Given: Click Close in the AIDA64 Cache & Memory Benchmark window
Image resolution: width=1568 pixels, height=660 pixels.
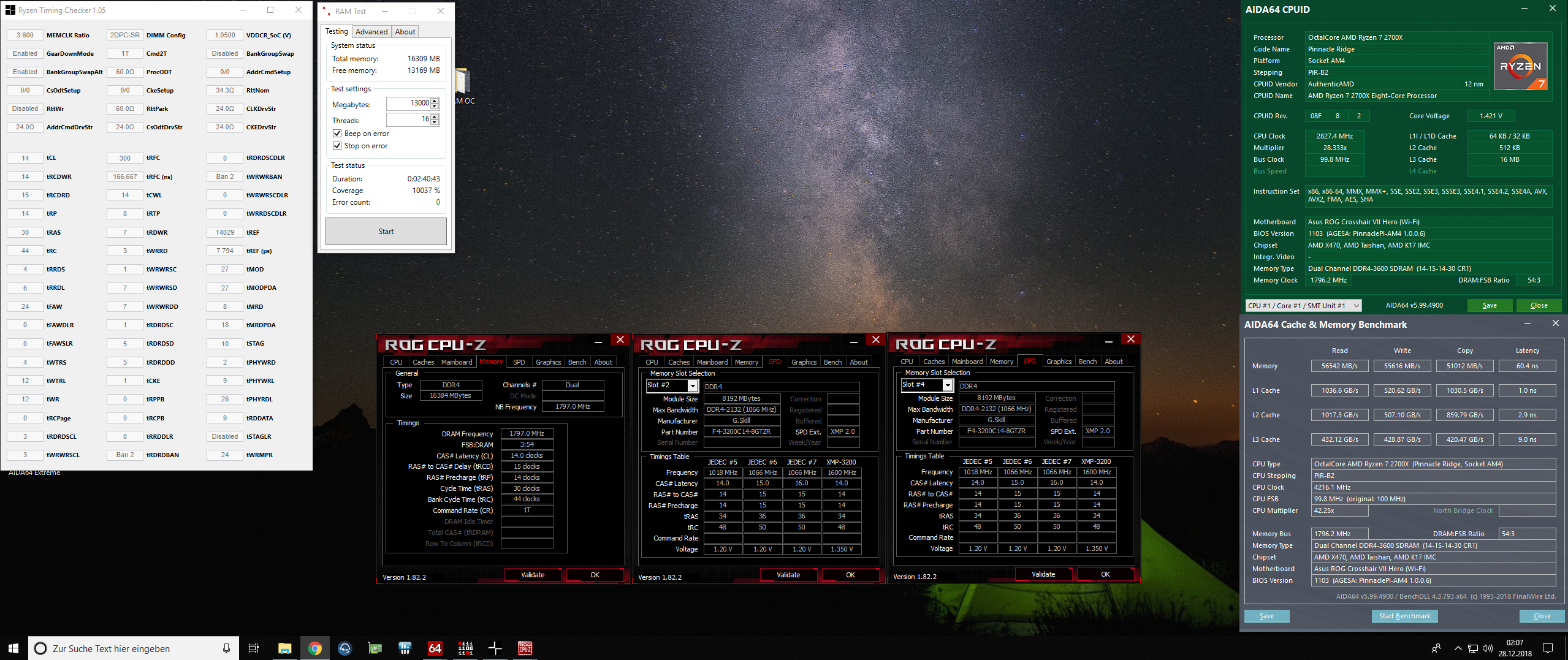Looking at the screenshot, I should pos(1542,616).
